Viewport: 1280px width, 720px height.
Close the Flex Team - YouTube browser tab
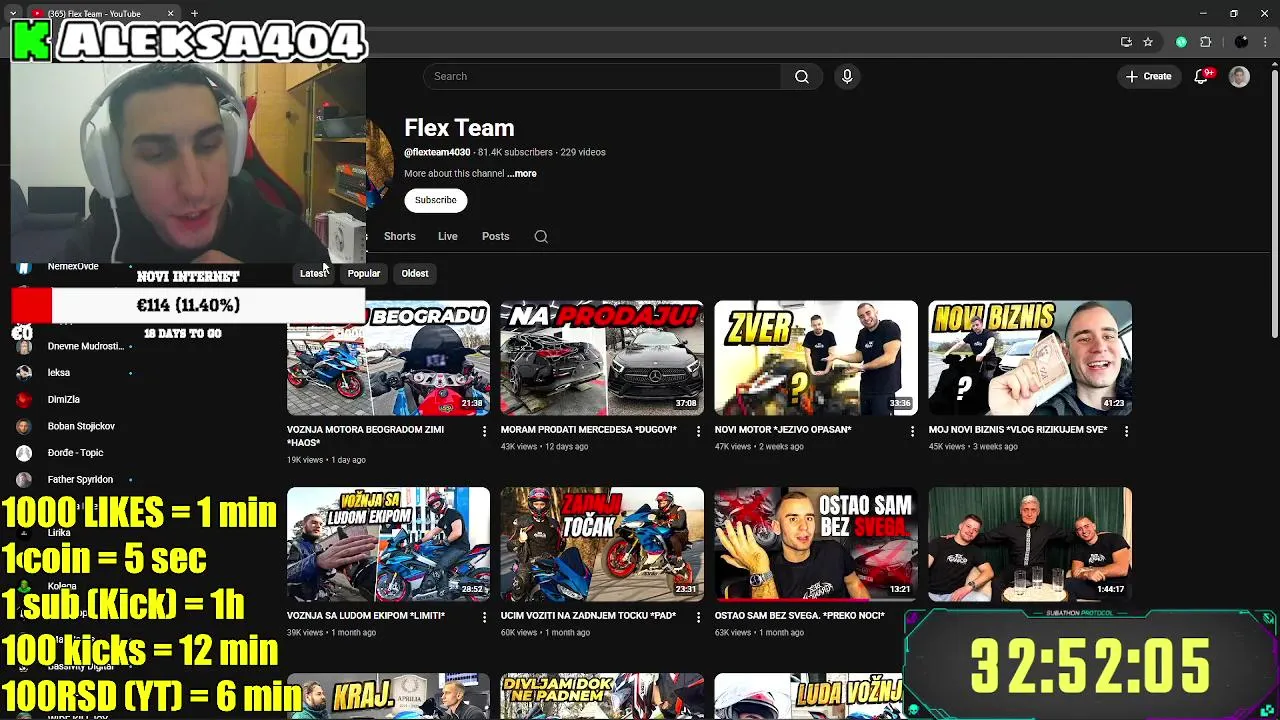(170, 14)
